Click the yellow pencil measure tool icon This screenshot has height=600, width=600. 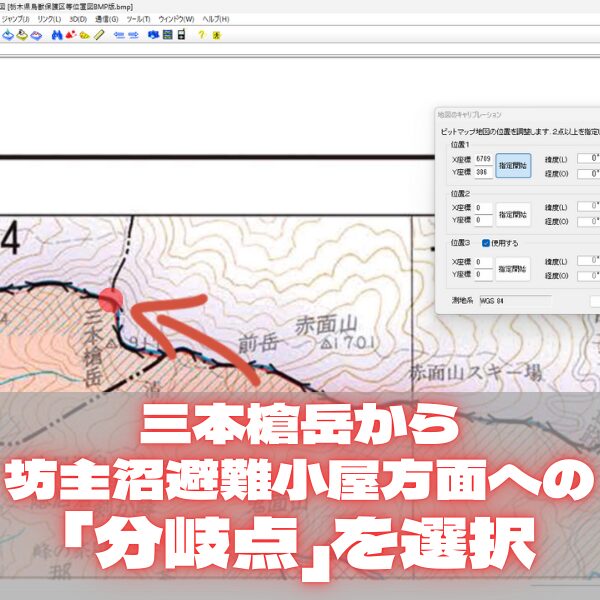click(98, 35)
